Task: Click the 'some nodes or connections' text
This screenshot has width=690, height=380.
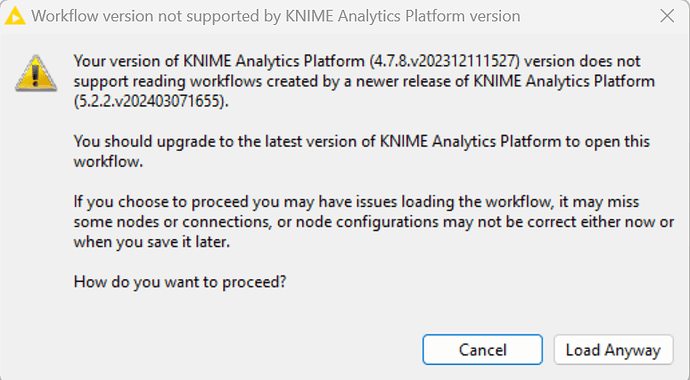Action: (x=172, y=222)
